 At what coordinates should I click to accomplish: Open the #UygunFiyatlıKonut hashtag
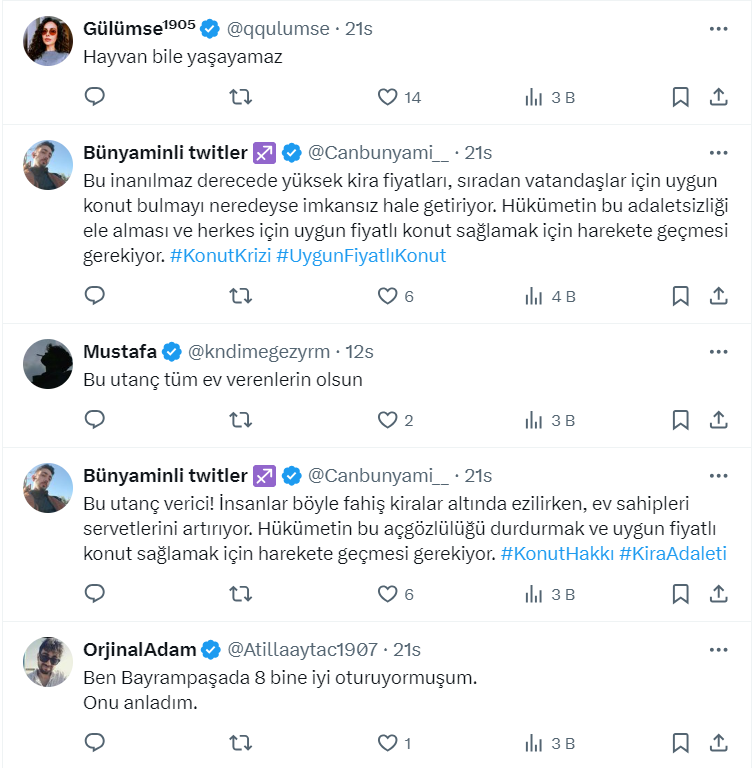click(361, 255)
